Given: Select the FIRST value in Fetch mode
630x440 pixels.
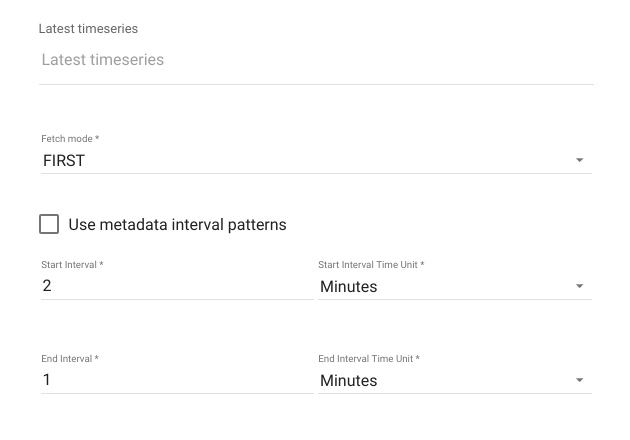Looking at the screenshot, I should (64, 161).
